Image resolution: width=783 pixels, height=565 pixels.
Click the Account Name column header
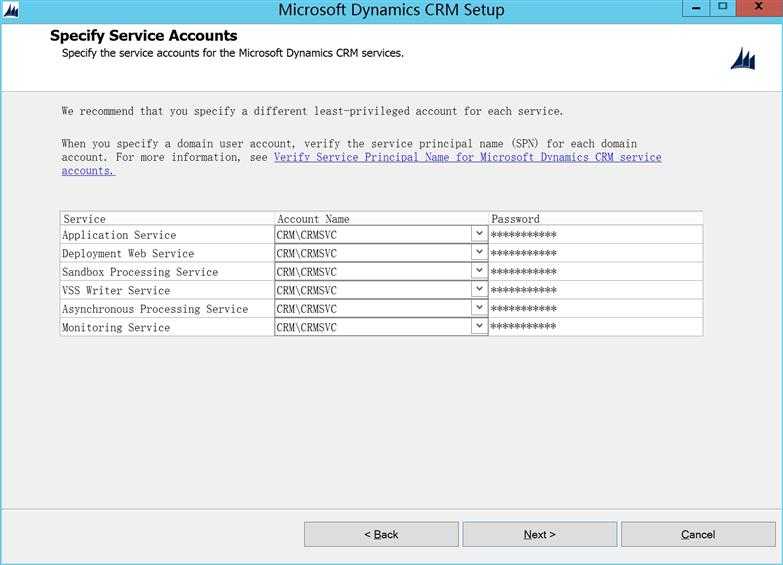pos(381,219)
